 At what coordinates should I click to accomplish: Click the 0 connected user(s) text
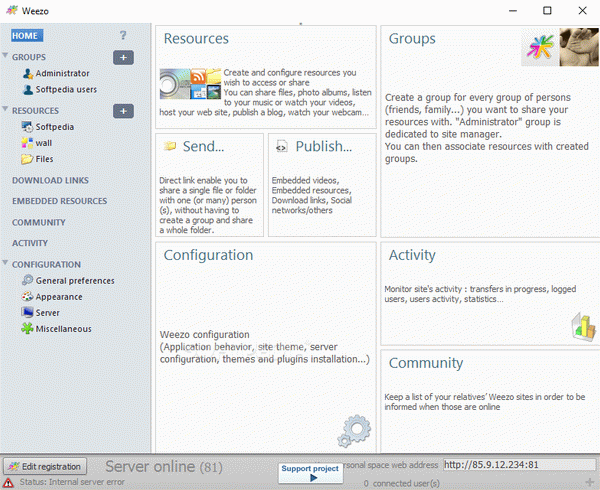(x=401, y=483)
